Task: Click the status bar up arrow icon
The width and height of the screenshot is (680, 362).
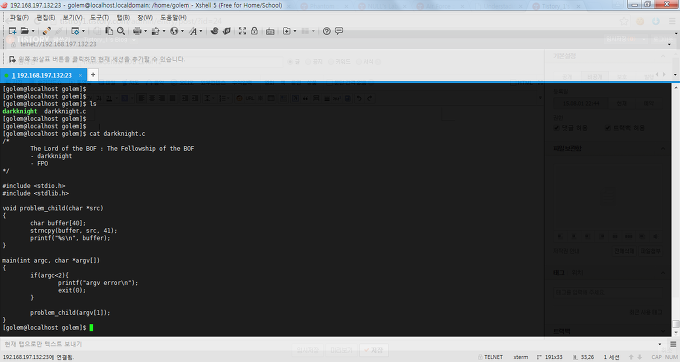Action: (631, 357)
